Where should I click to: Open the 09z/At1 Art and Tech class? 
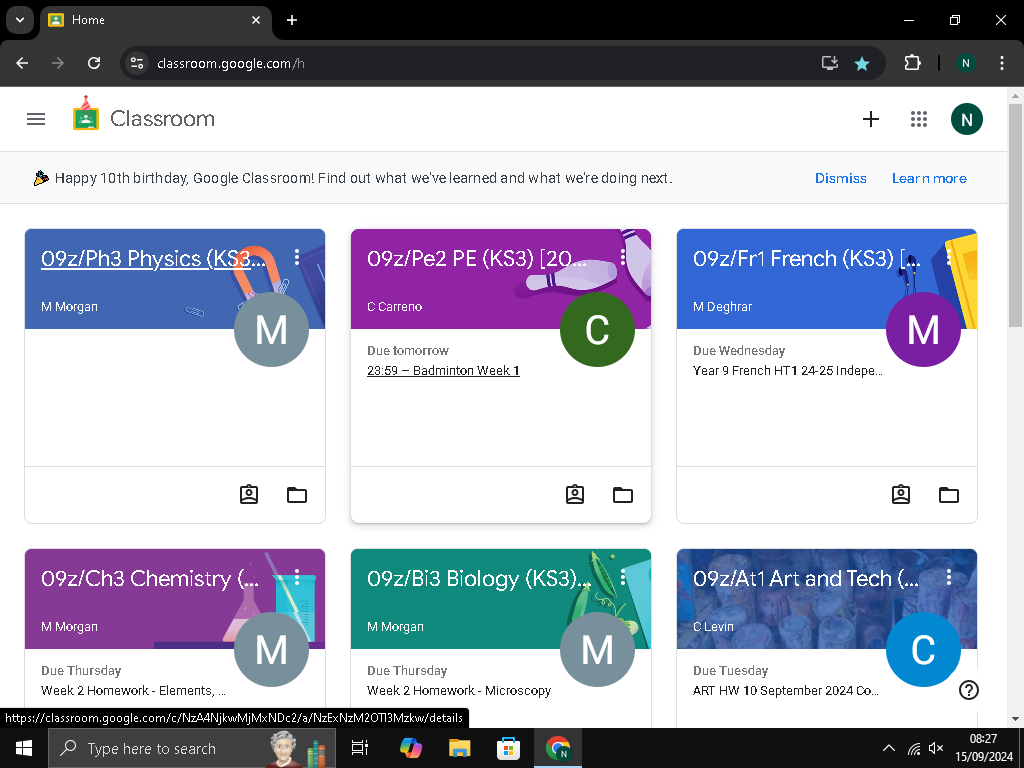point(806,579)
